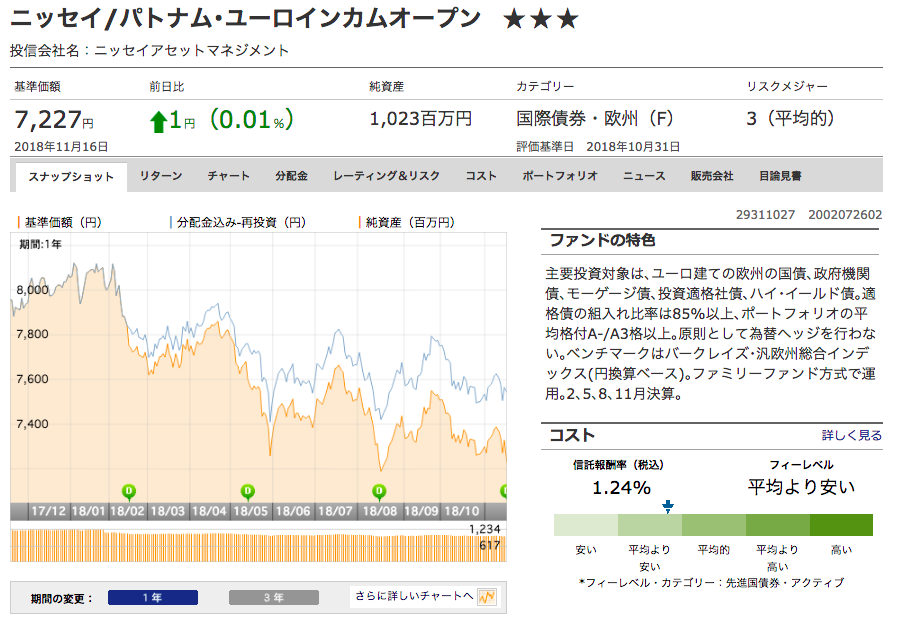Screen dimensions: 902x626
Task: Click the 1,023百万円 net assets value
Action: point(421,119)
